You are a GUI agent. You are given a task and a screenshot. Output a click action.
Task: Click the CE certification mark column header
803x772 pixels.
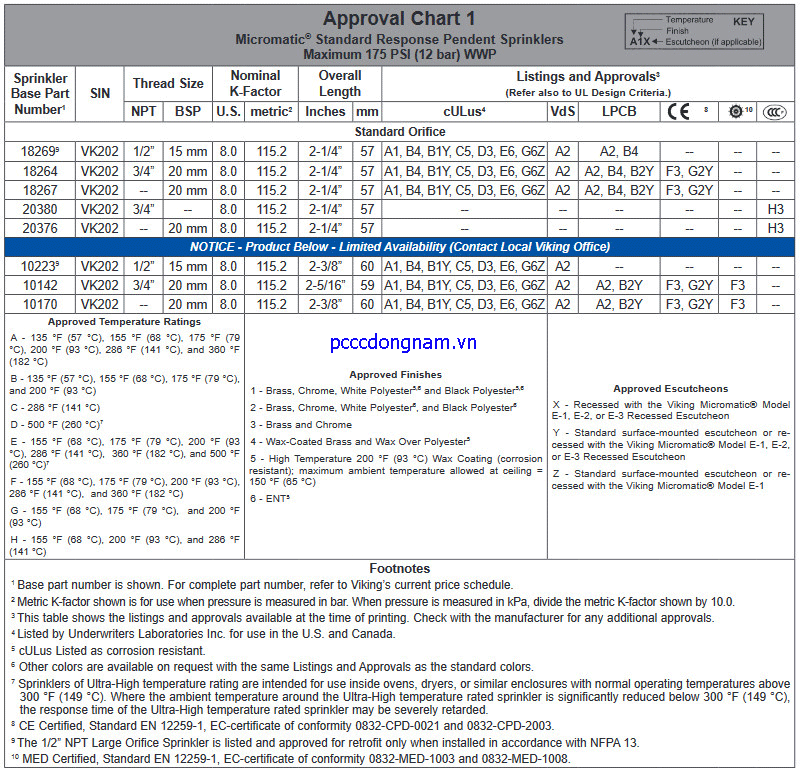click(x=680, y=111)
